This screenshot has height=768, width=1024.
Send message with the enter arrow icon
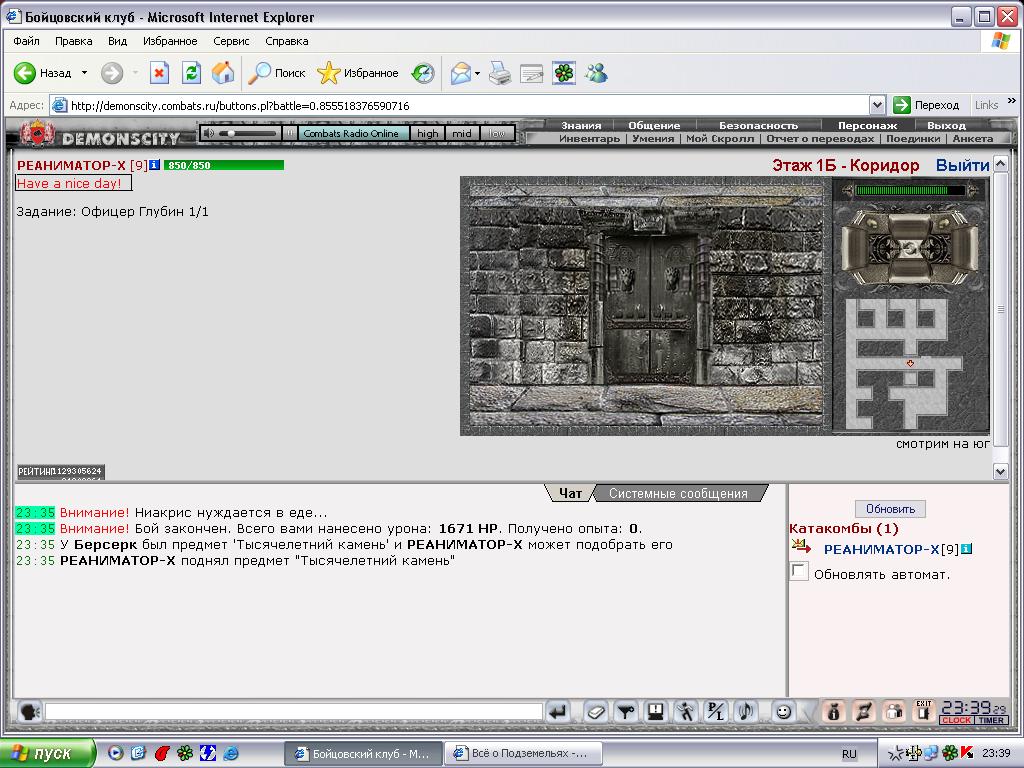pos(558,711)
